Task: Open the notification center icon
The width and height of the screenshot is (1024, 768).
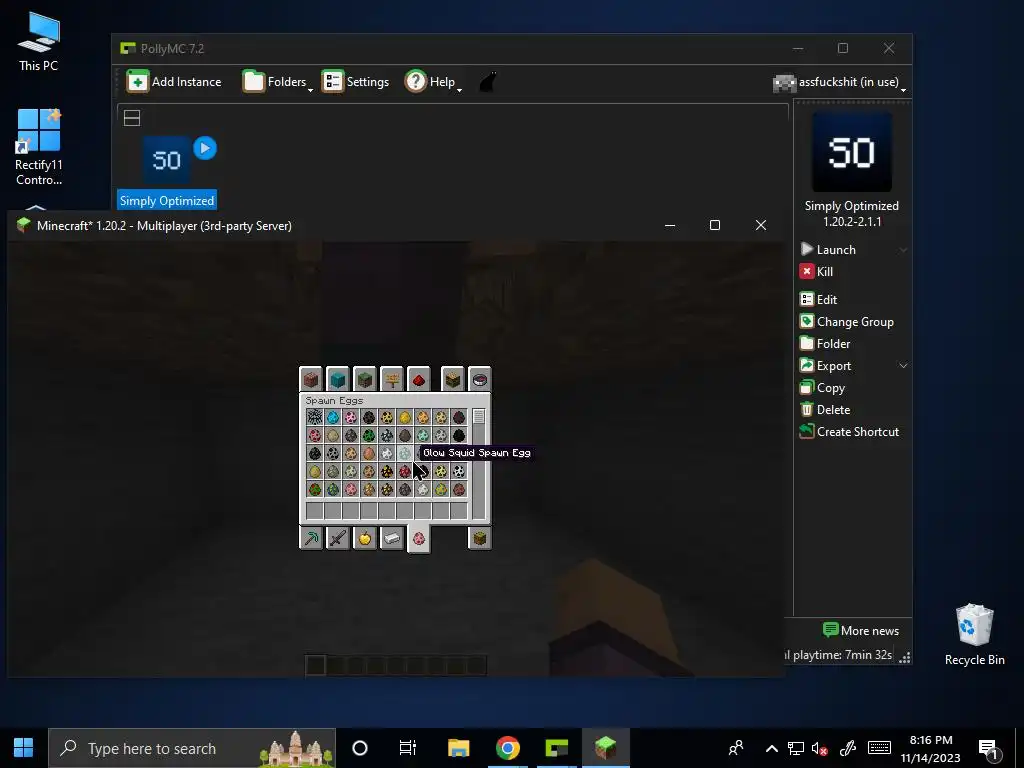Action: 989,749
